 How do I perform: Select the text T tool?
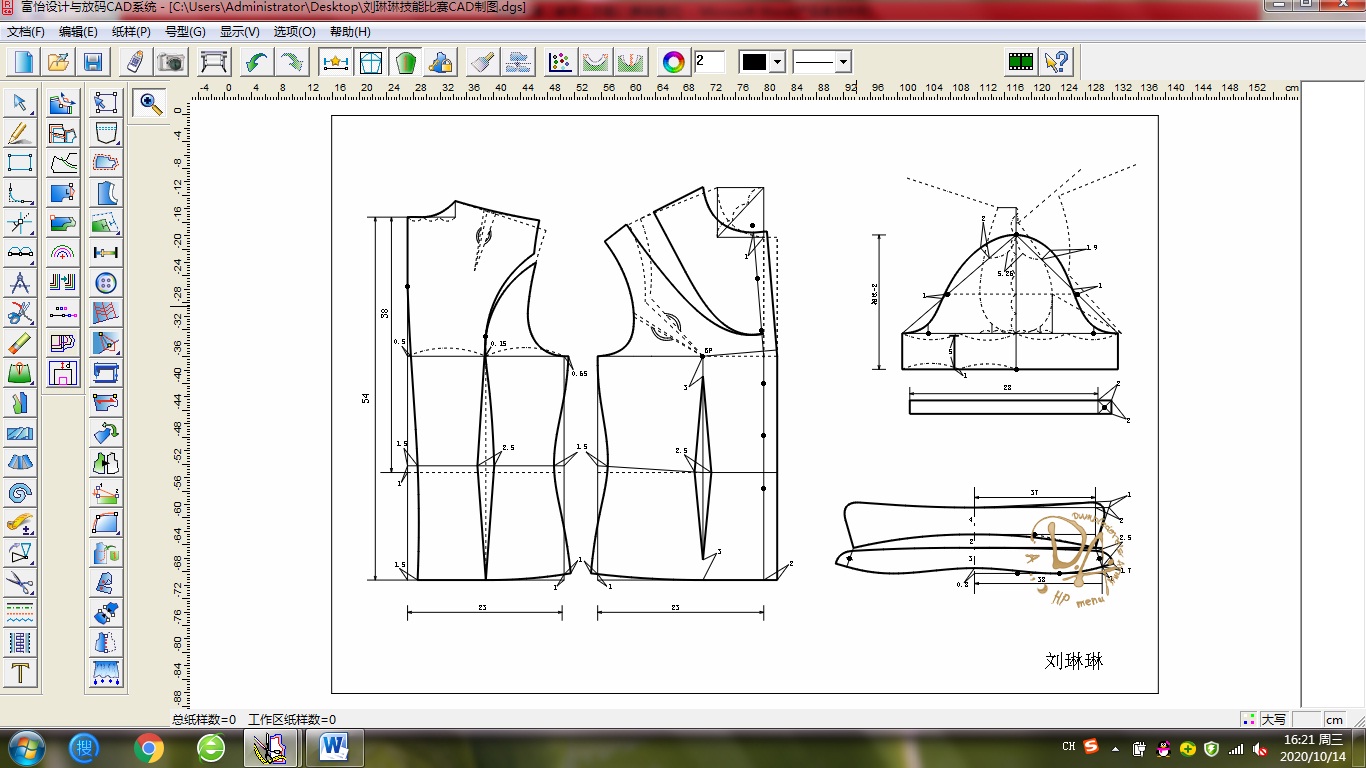[x=20, y=673]
